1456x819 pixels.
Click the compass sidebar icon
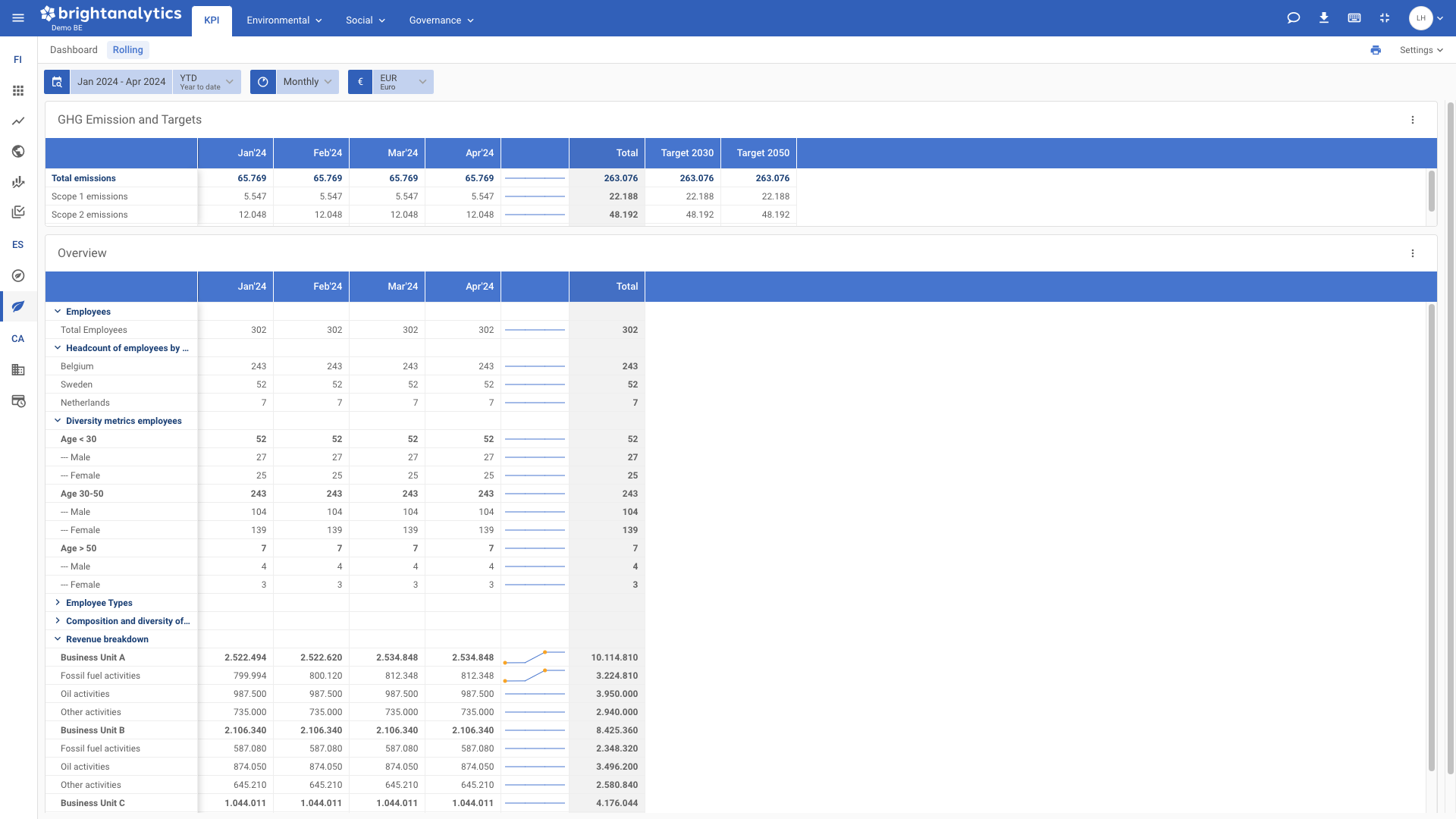click(18, 276)
